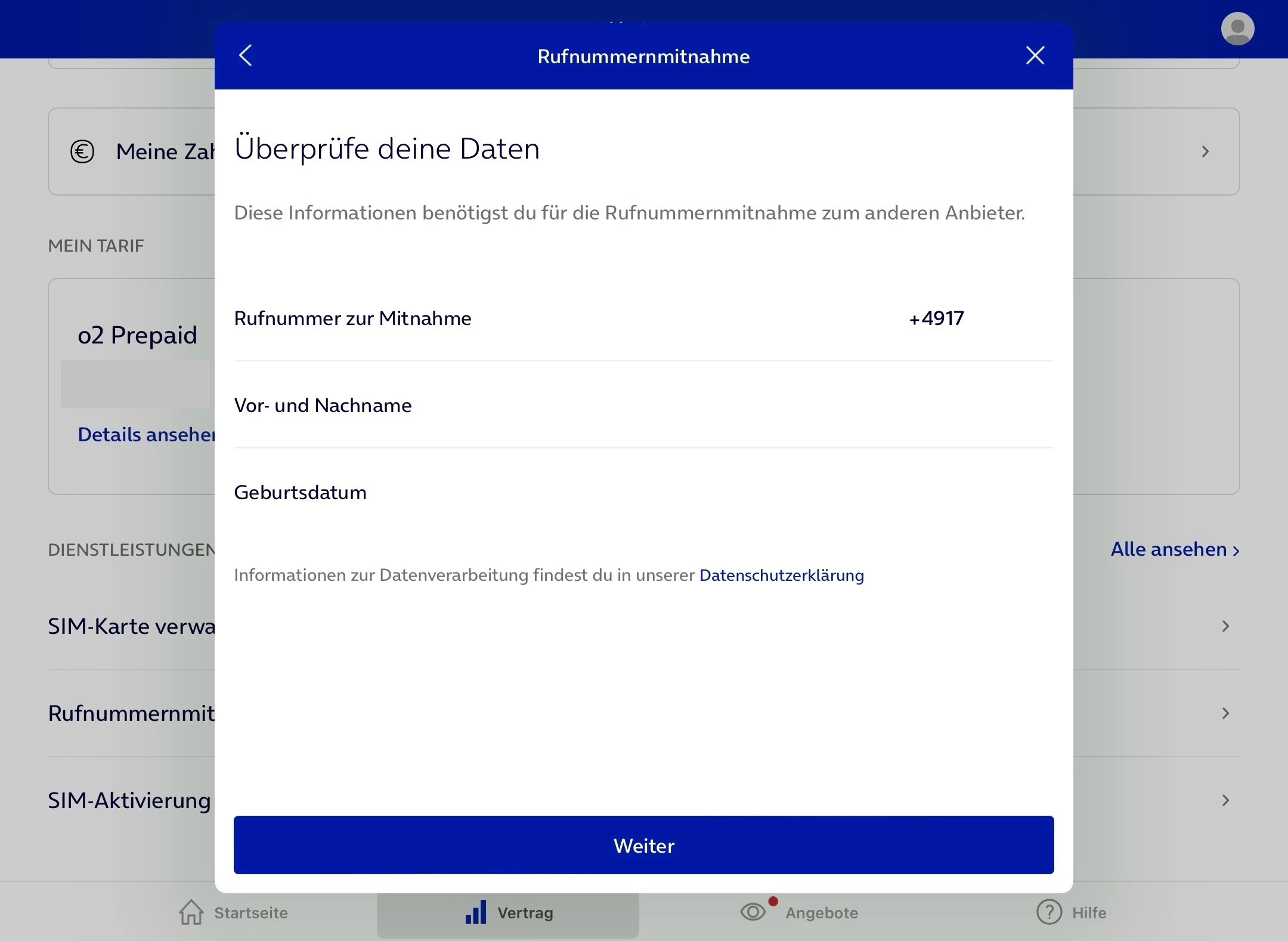Click the Details ansehen link
Screen dimensions: 1288x941
click(146, 435)
